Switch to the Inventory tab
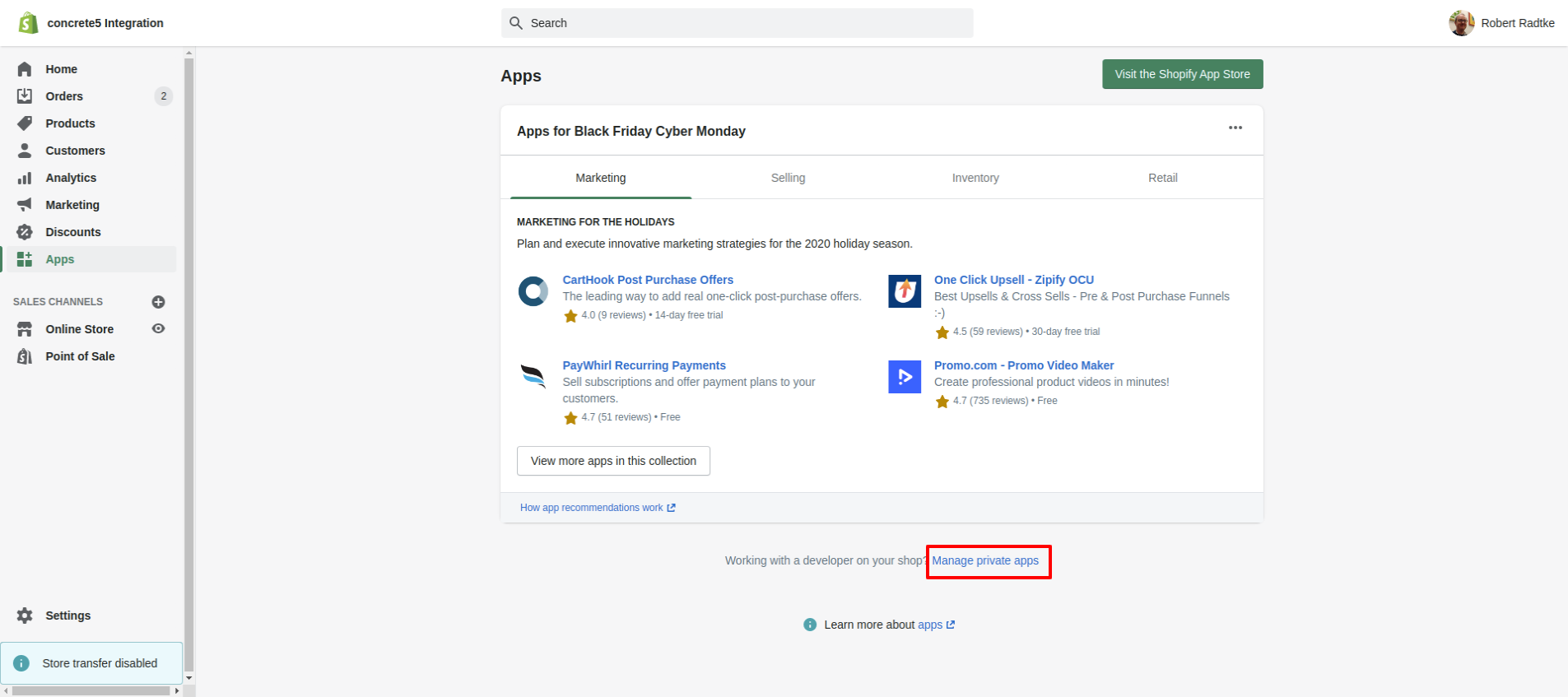The height and width of the screenshot is (697, 1568). (975, 178)
